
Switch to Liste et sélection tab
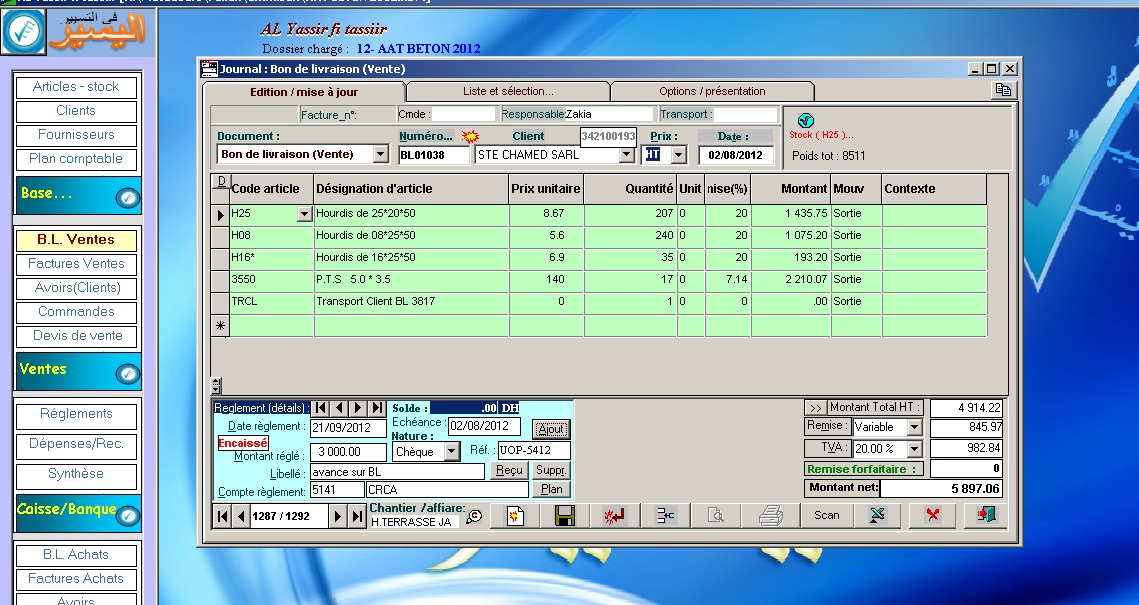[x=508, y=92]
